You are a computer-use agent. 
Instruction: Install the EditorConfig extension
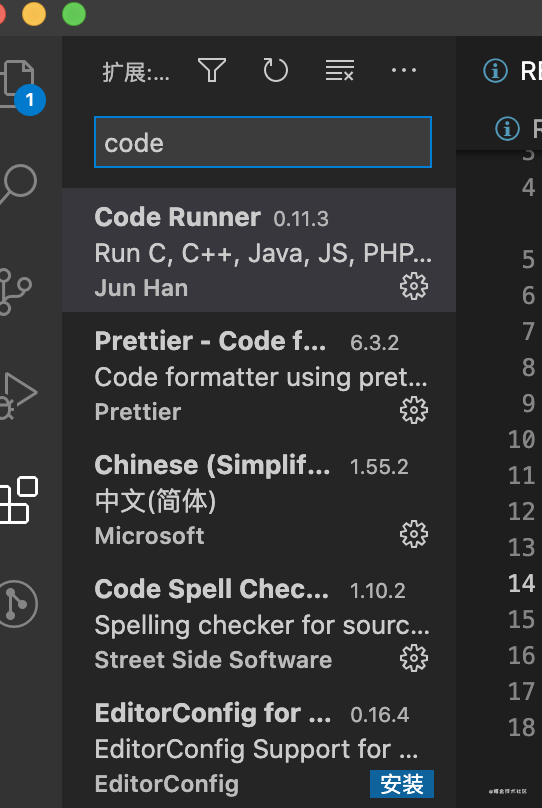(402, 784)
